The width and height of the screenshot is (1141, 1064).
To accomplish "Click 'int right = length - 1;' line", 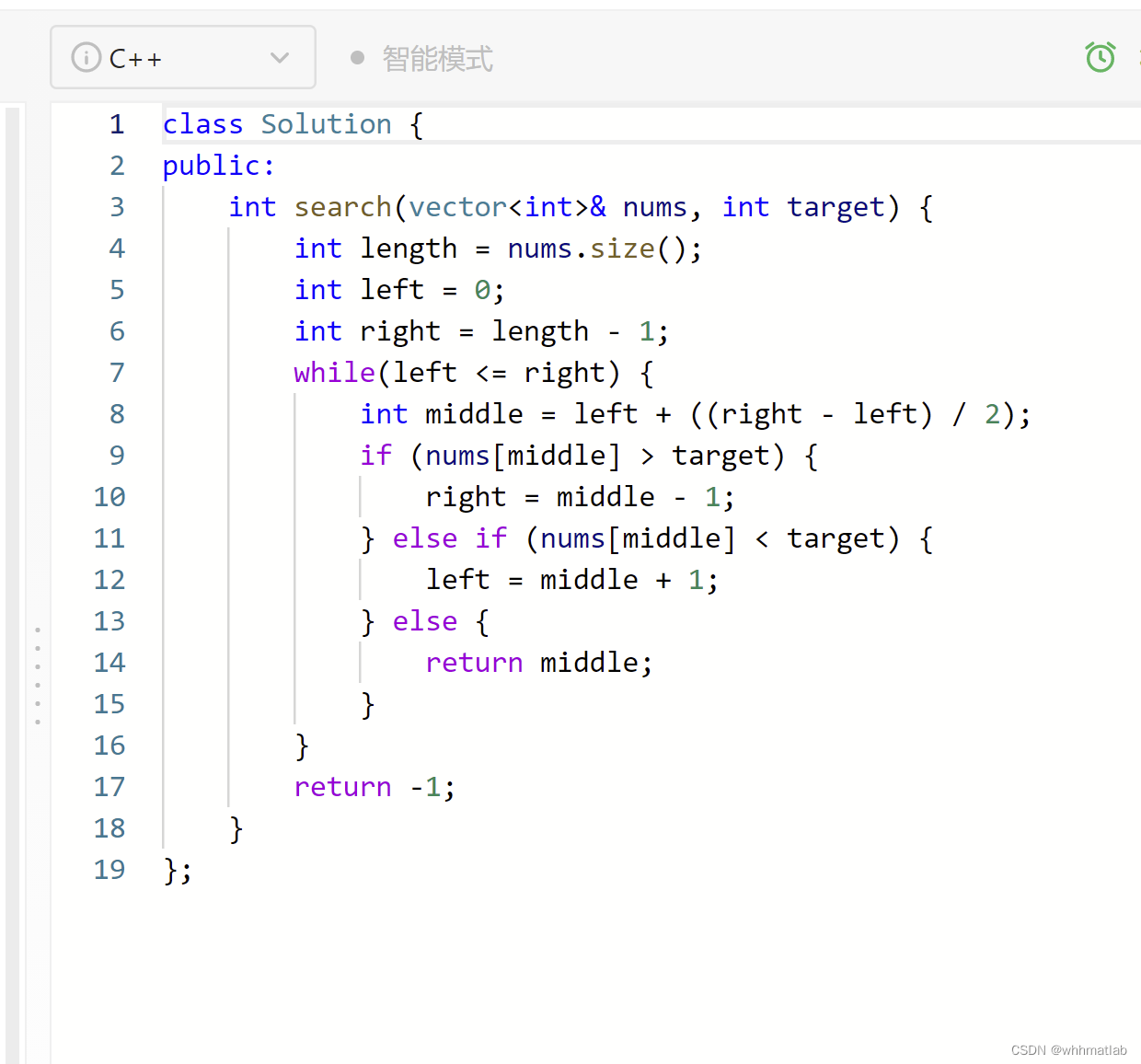I will click(x=481, y=331).
